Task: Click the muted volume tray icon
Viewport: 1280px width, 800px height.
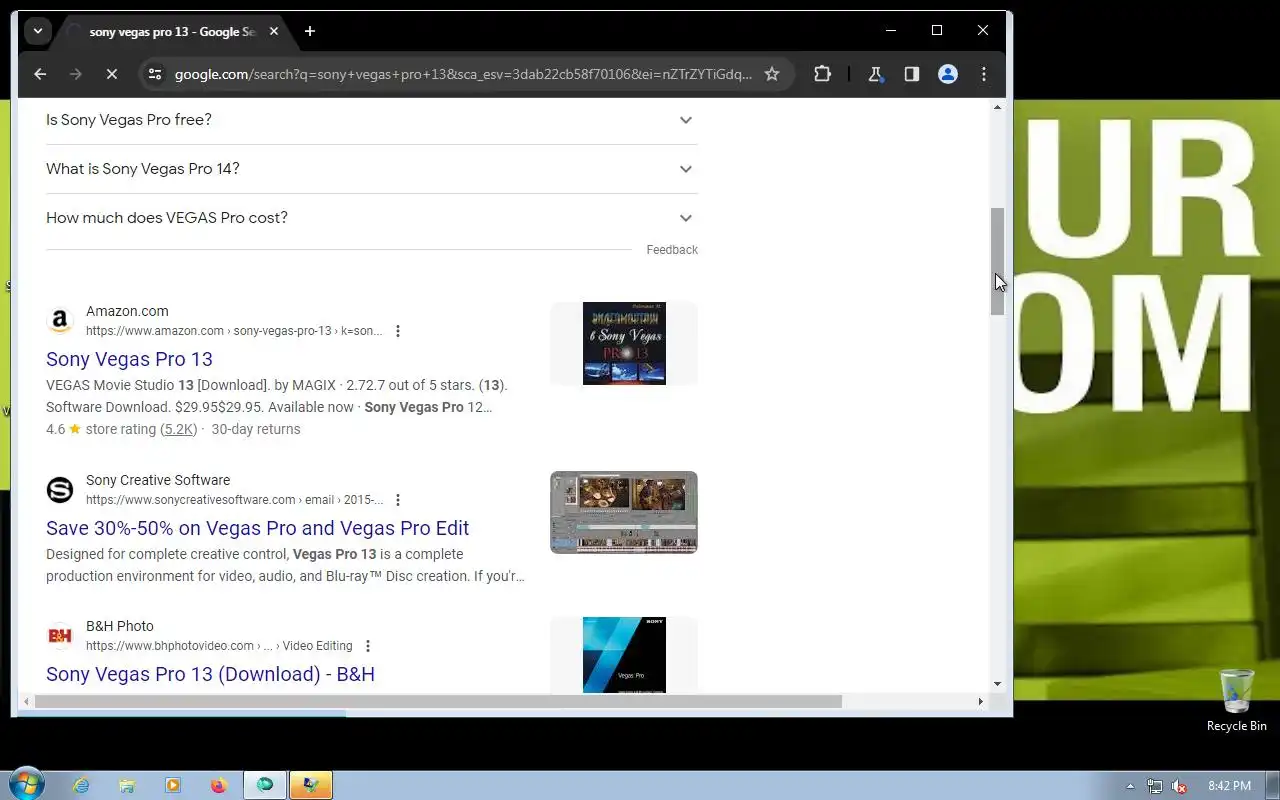Action: click(1180, 786)
